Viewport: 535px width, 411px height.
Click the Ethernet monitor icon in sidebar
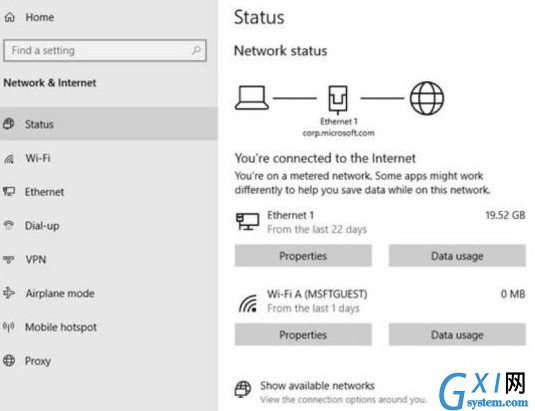9,191
